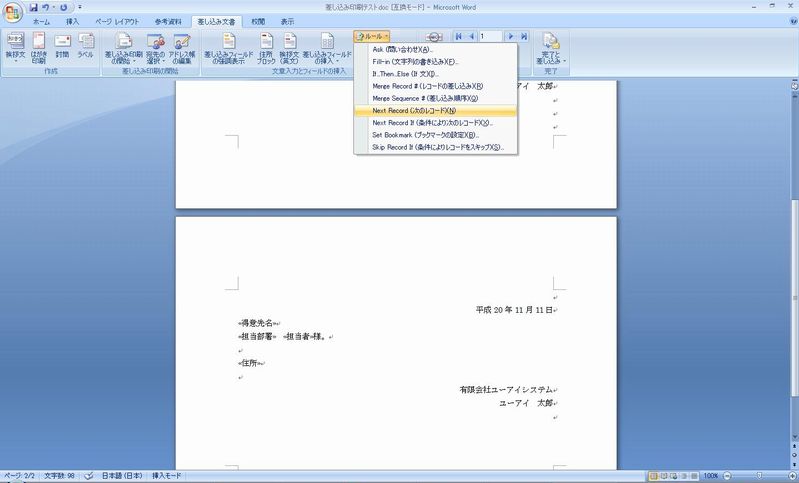Image resolution: width=799 pixels, height=483 pixels.
Task: Select Set Bookmark menu item
Action: tap(436, 135)
